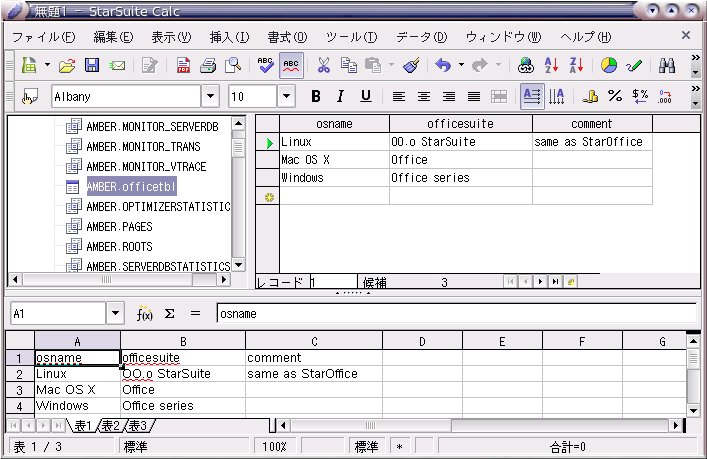Select AMBER.officetbl in the data source tree
Image resolution: width=707 pixels, height=459 pixels.
tap(131, 187)
